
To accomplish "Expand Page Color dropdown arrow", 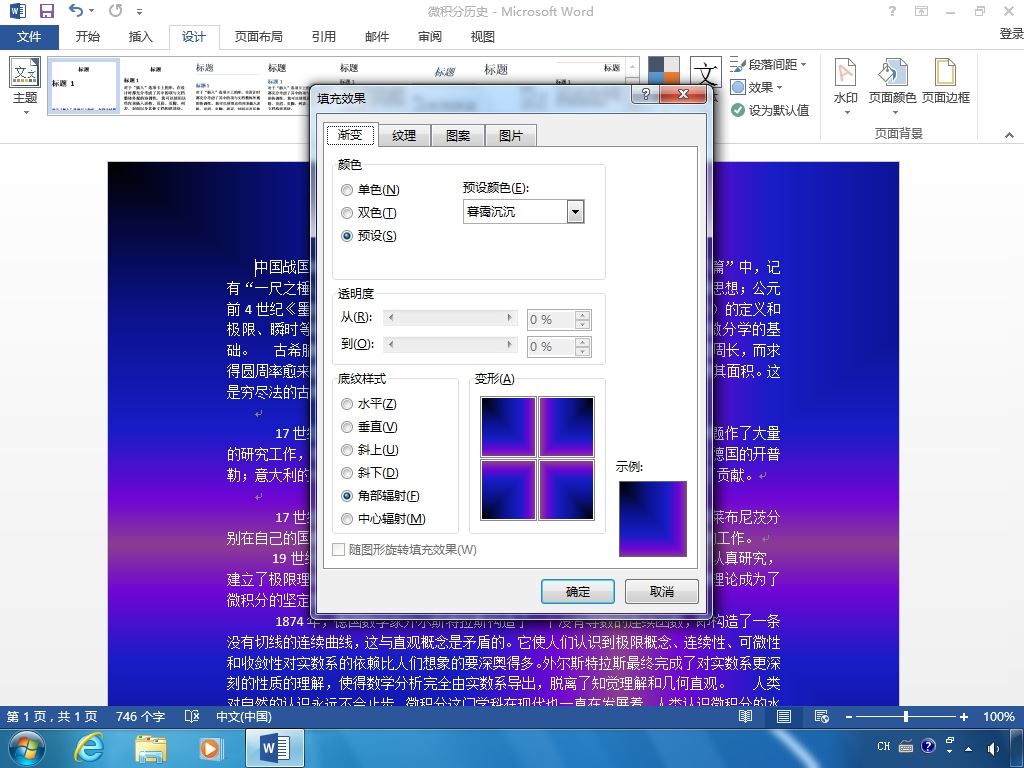I will tap(895, 113).
